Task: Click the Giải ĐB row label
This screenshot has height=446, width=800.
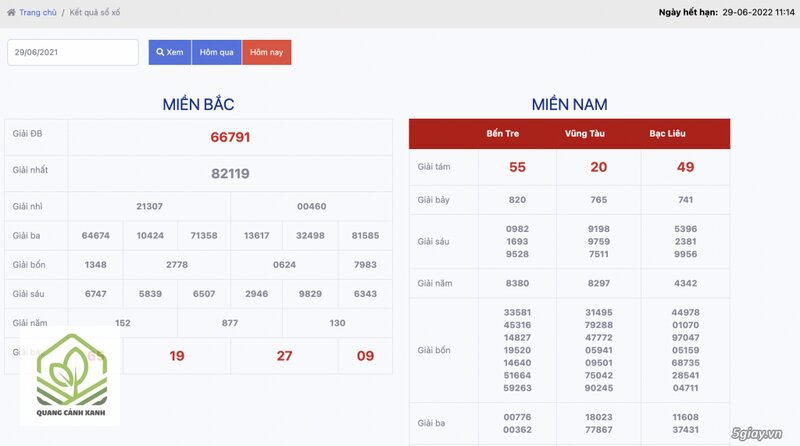Action: pyautogui.click(x=28, y=134)
